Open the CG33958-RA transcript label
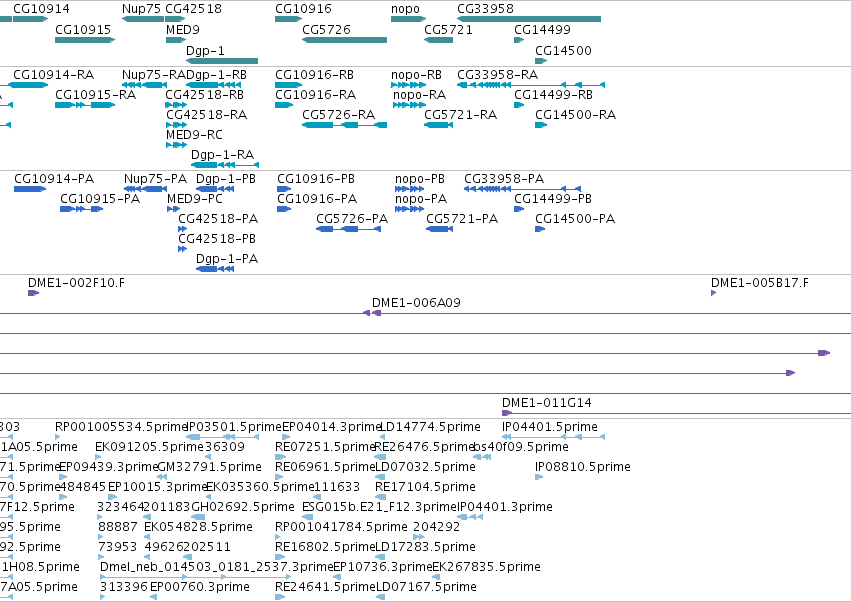Image resolution: width=851 pixels, height=602 pixels. tap(498, 74)
